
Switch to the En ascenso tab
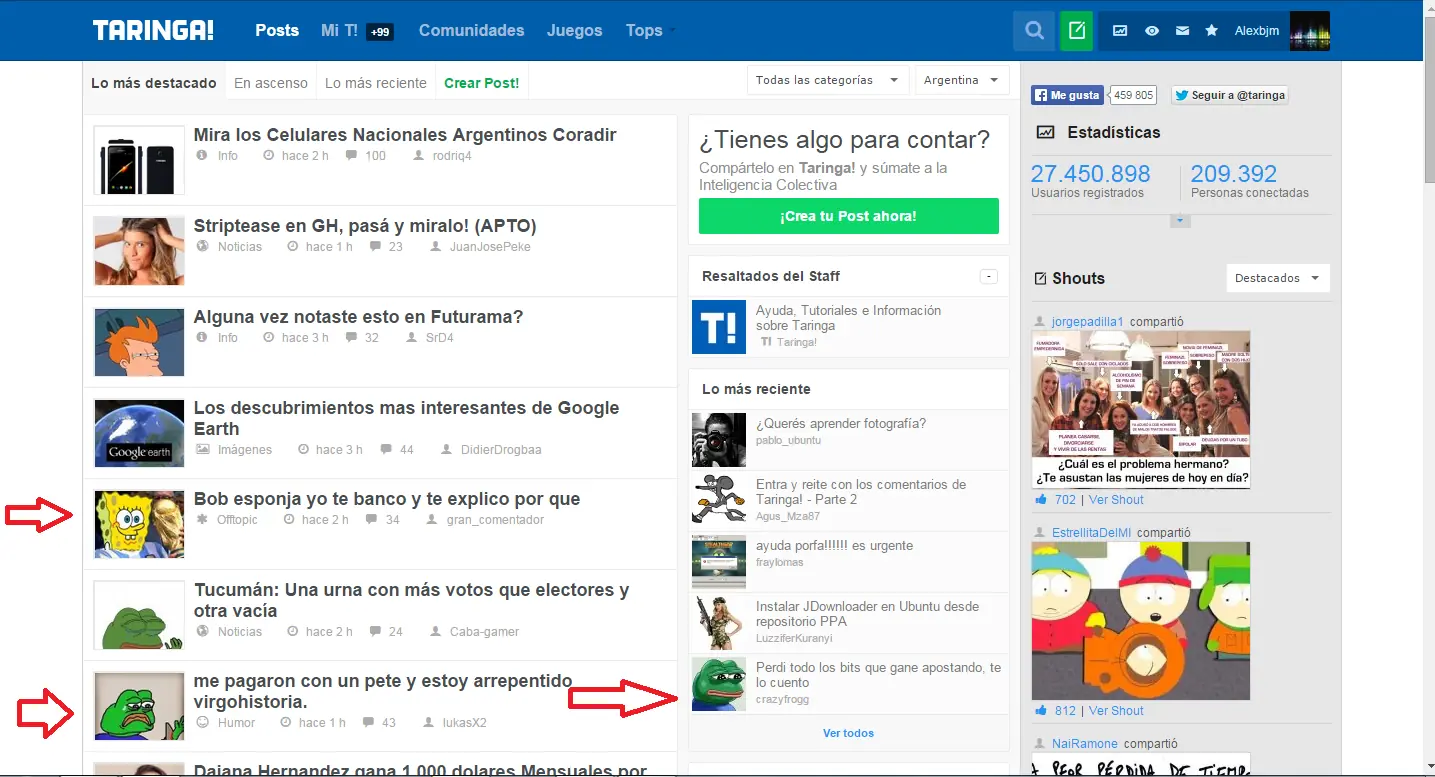point(271,83)
